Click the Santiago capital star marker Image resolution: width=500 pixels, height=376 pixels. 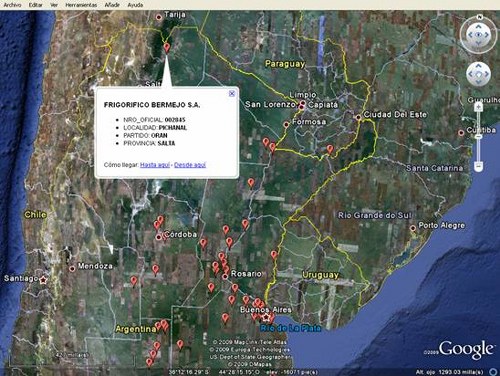click(43, 280)
